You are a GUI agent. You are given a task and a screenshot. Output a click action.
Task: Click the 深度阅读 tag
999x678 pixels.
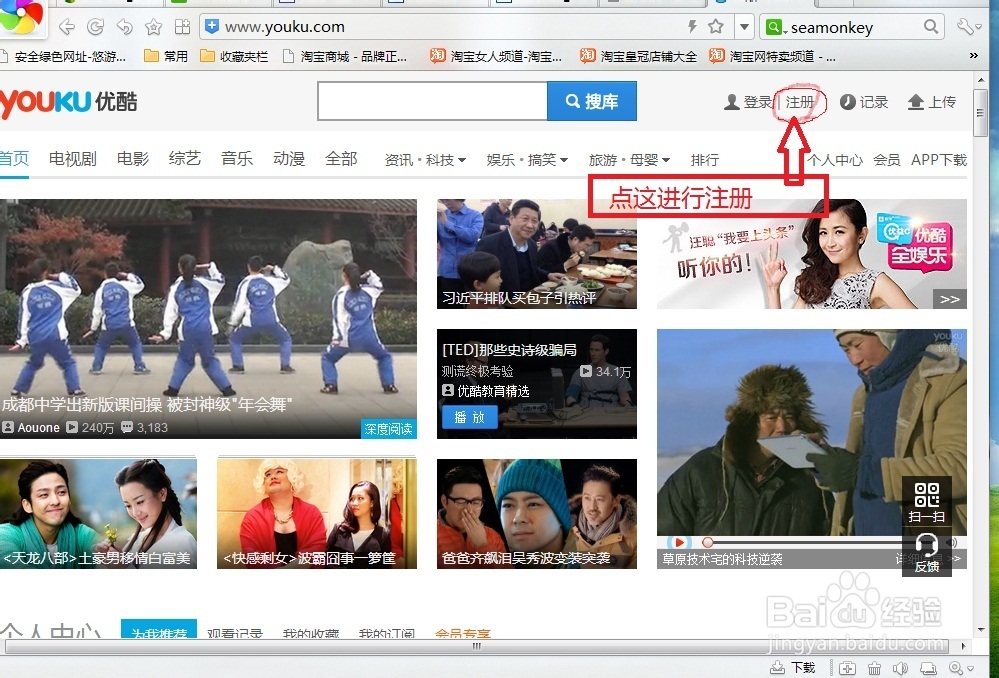pos(388,429)
